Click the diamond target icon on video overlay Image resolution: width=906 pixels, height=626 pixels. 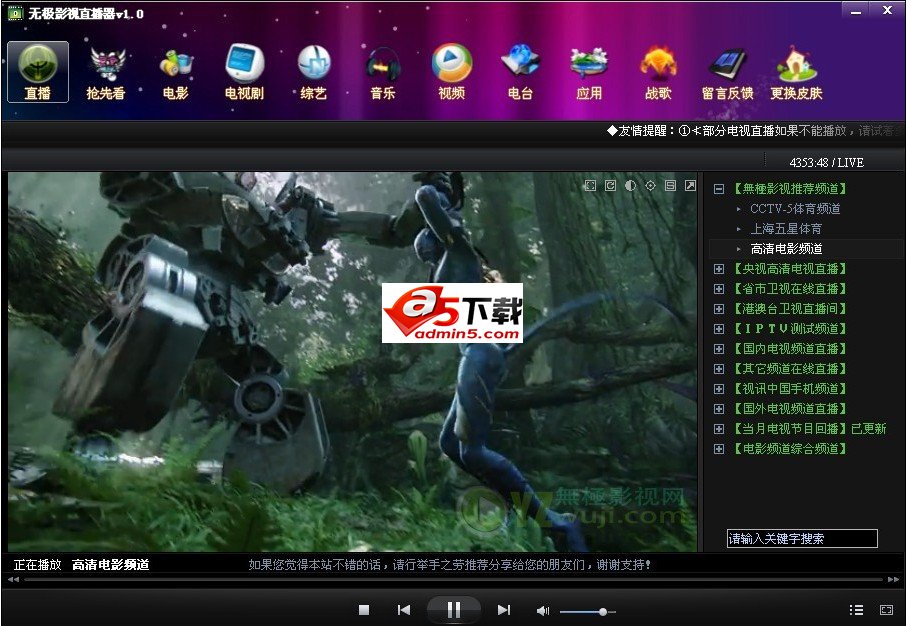point(651,186)
